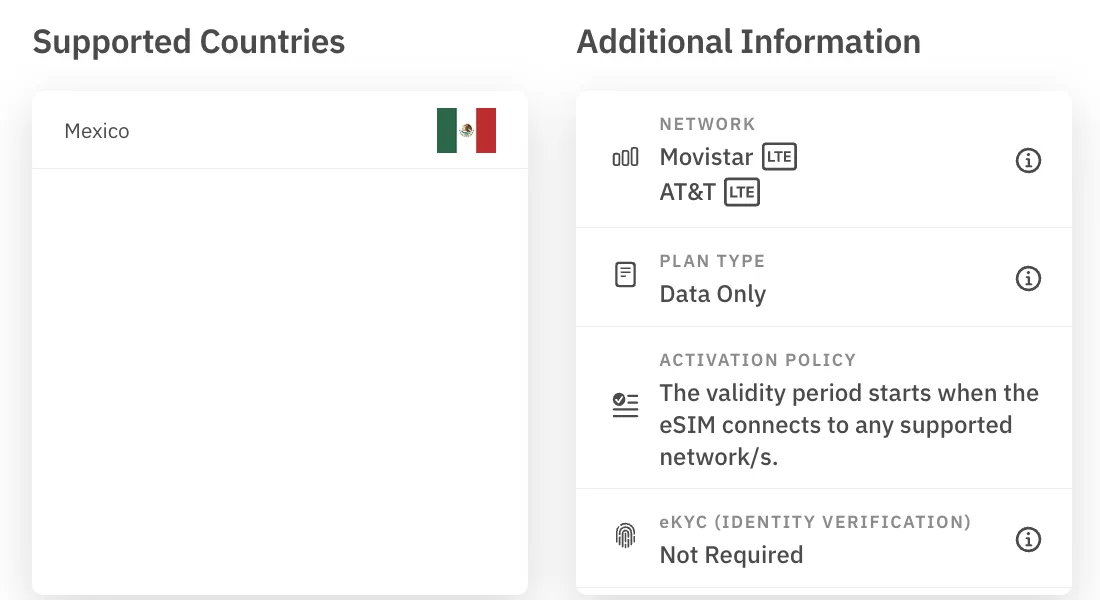Select the Mexico country row
The image size is (1100, 600).
[x=280, y=131]
